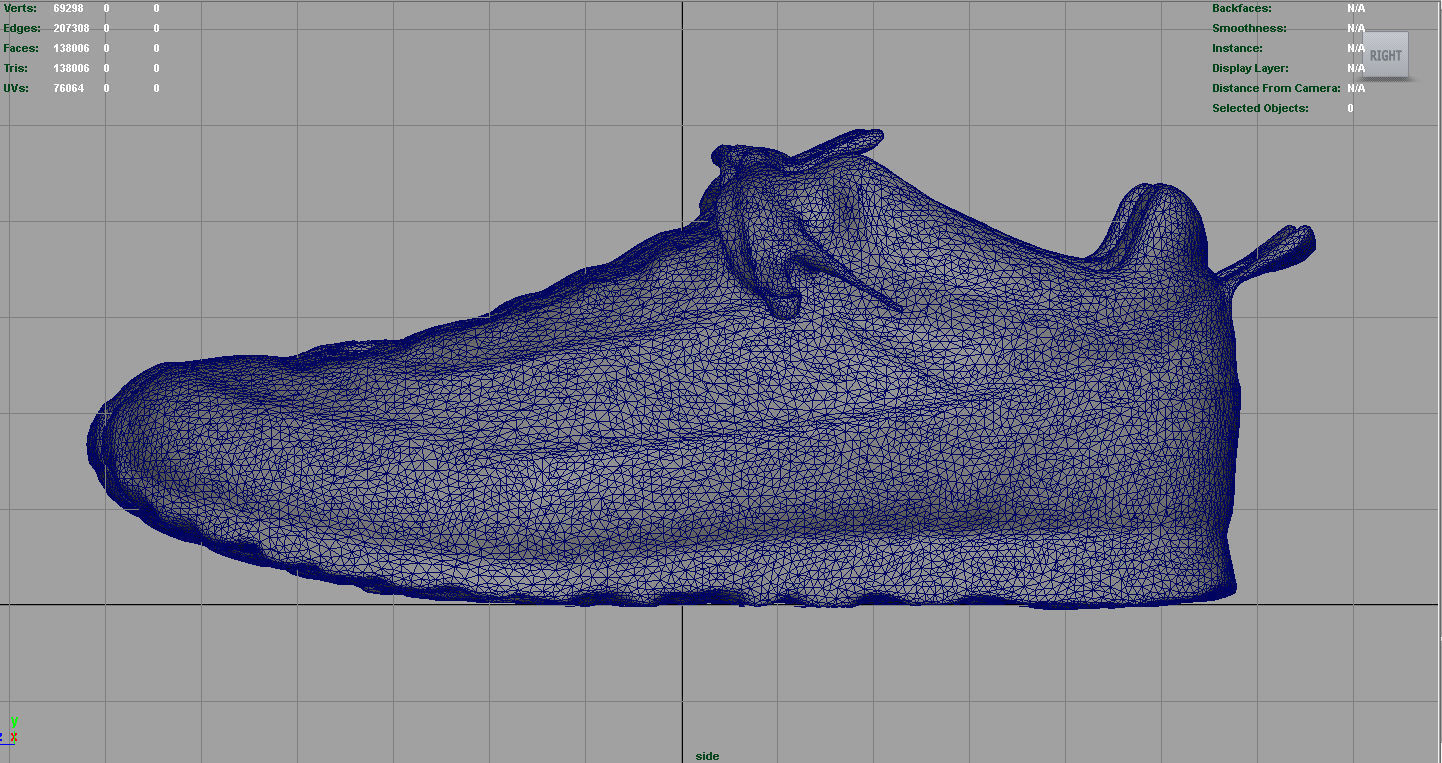Click the edge count value 207308

pyautogui.click(x=71, y=28)
